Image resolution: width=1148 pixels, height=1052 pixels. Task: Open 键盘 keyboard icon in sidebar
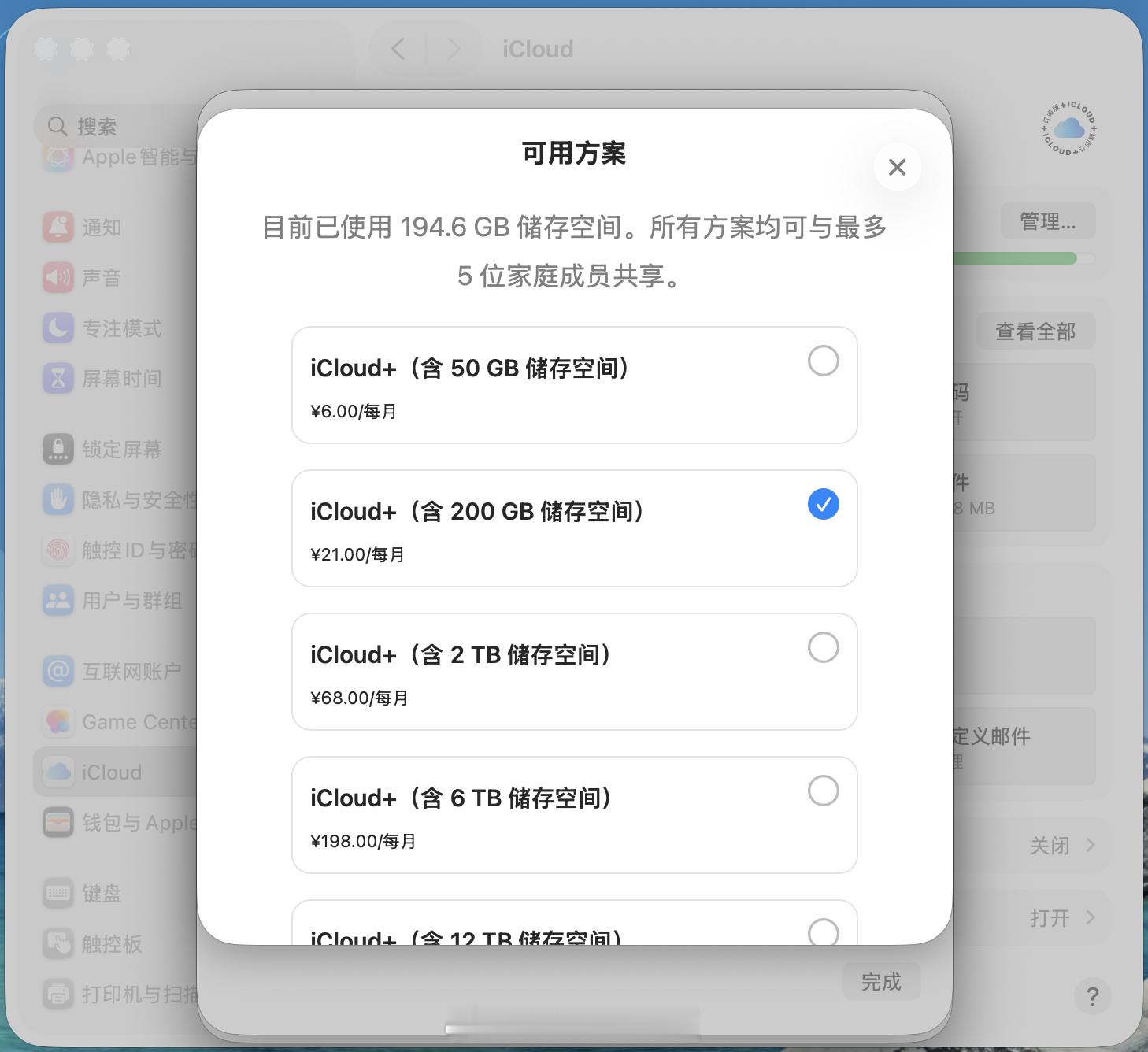click(x=58, y=894)
